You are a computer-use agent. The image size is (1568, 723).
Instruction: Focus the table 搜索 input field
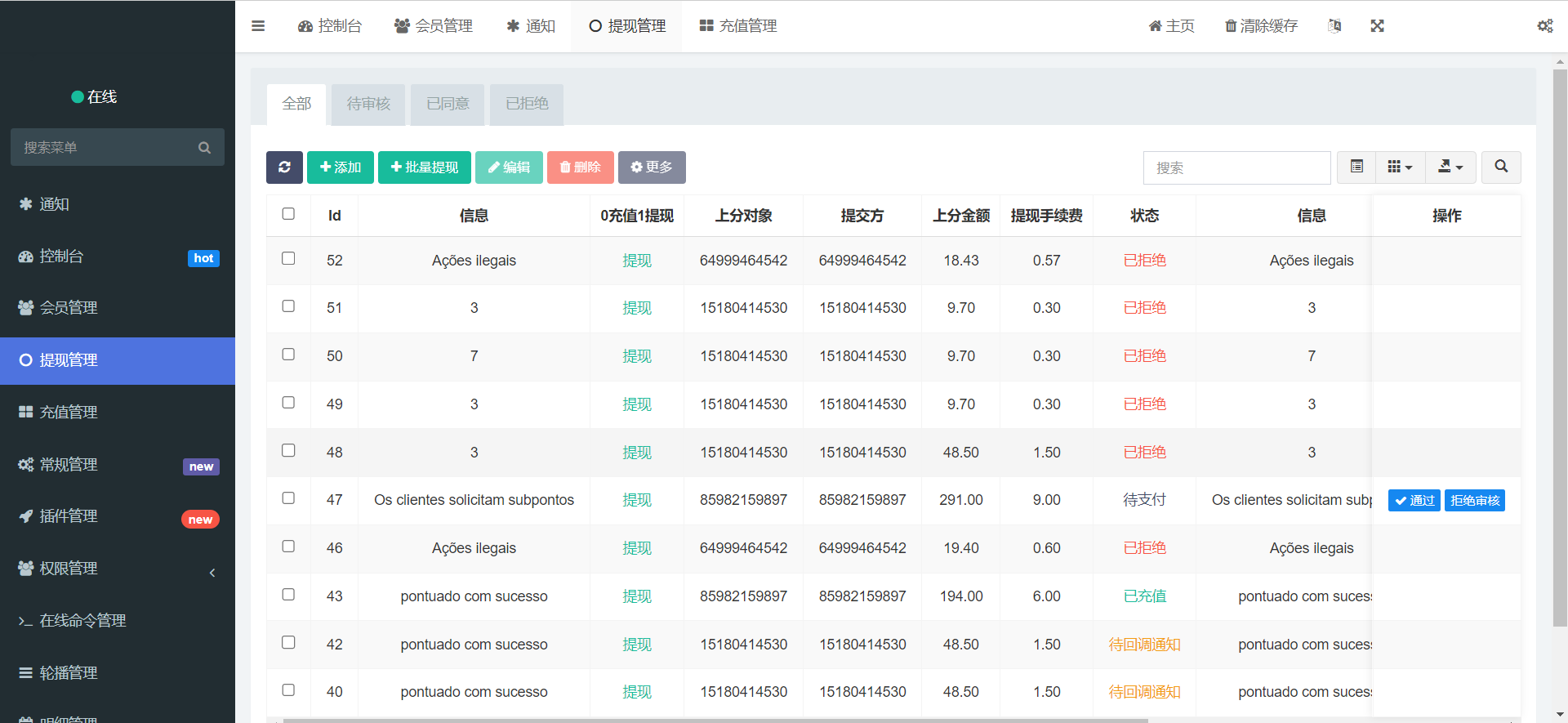pos(1236,167)
